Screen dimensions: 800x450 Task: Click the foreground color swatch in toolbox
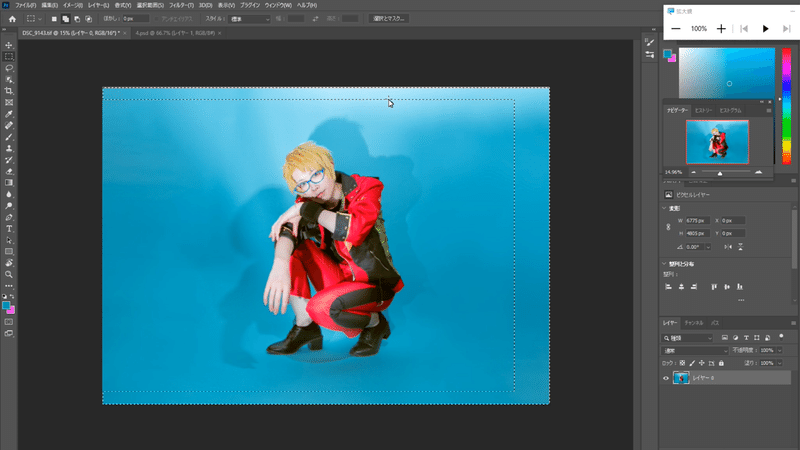tap(6, 305)
